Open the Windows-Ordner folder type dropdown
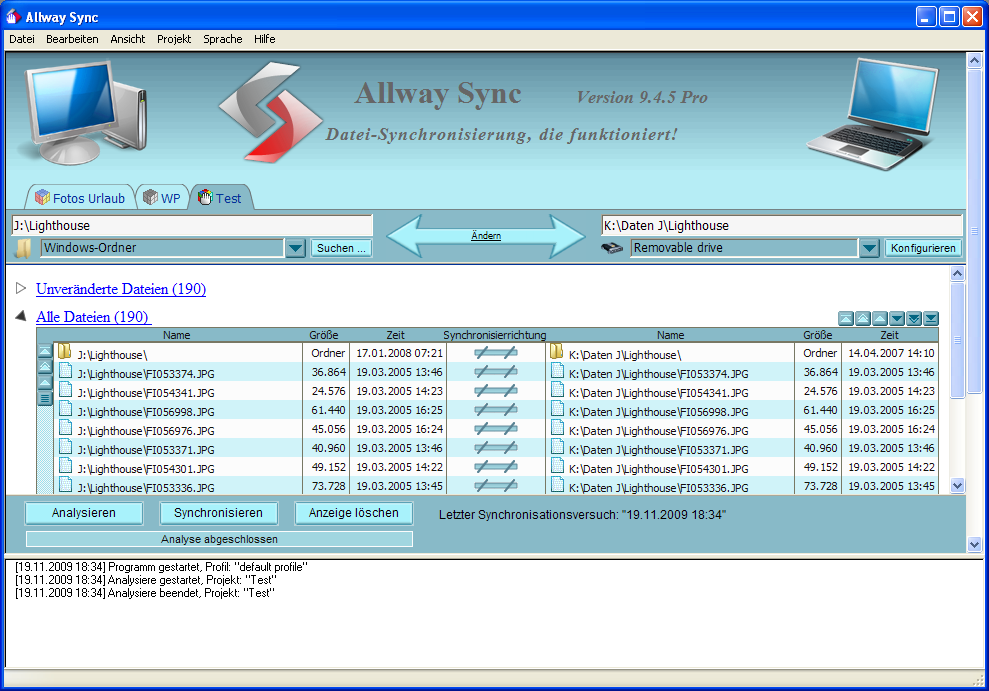Viewport: 989px width, 691px height. click(295, 248)
